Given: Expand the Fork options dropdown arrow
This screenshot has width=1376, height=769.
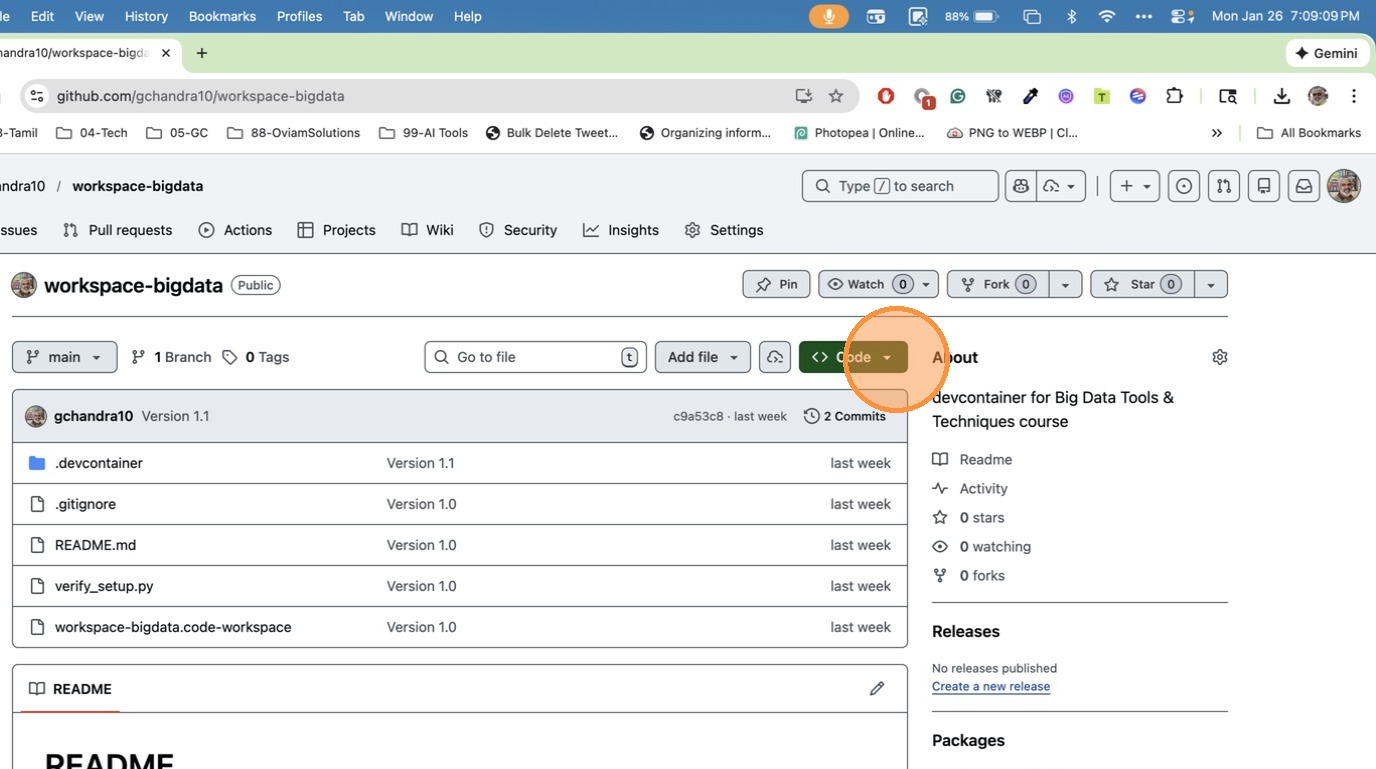Looking at the screenshot, I should (1065, 284).
